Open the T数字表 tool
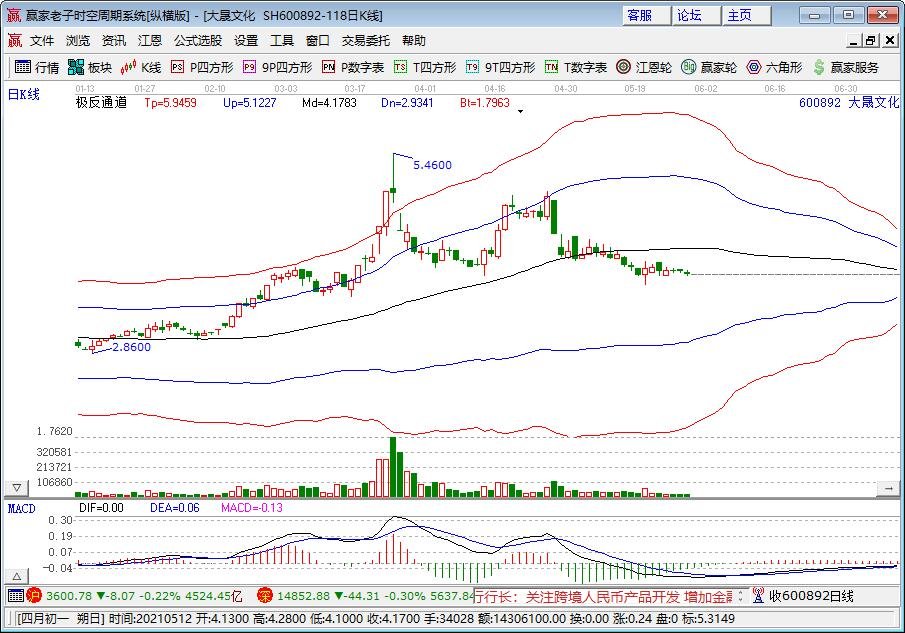The height and width of the screenshot is (633, 905). click(x=576, y=68)
